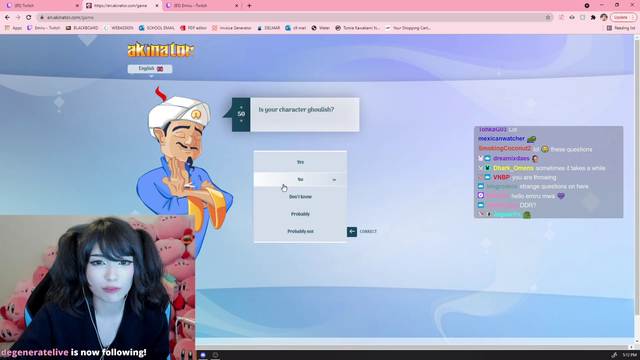Screen dimensions: 640x360
Task: Click the question text 'Is your character ghoulish?'
Action: point(296,109)
